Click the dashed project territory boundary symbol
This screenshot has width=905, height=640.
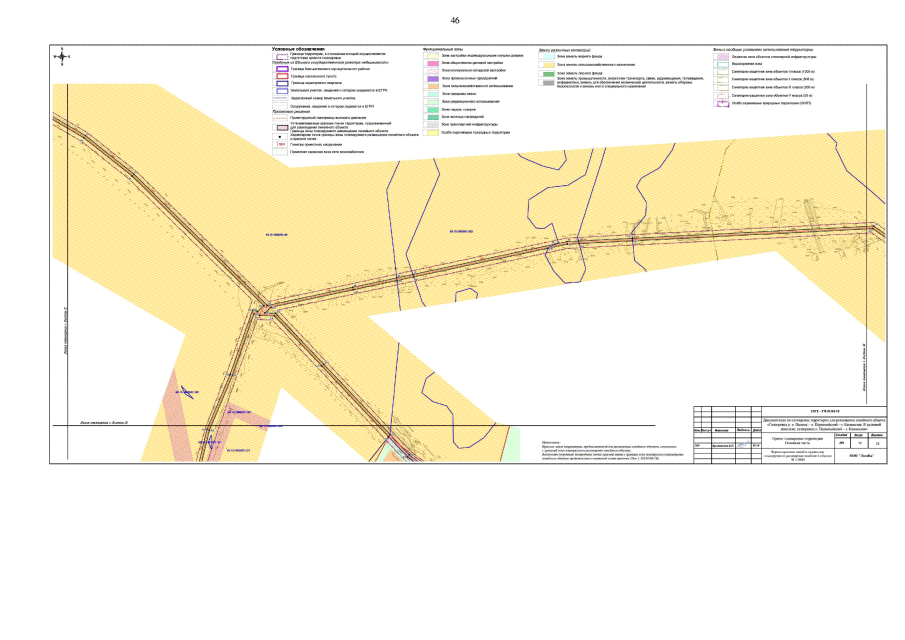click(280, 55)
